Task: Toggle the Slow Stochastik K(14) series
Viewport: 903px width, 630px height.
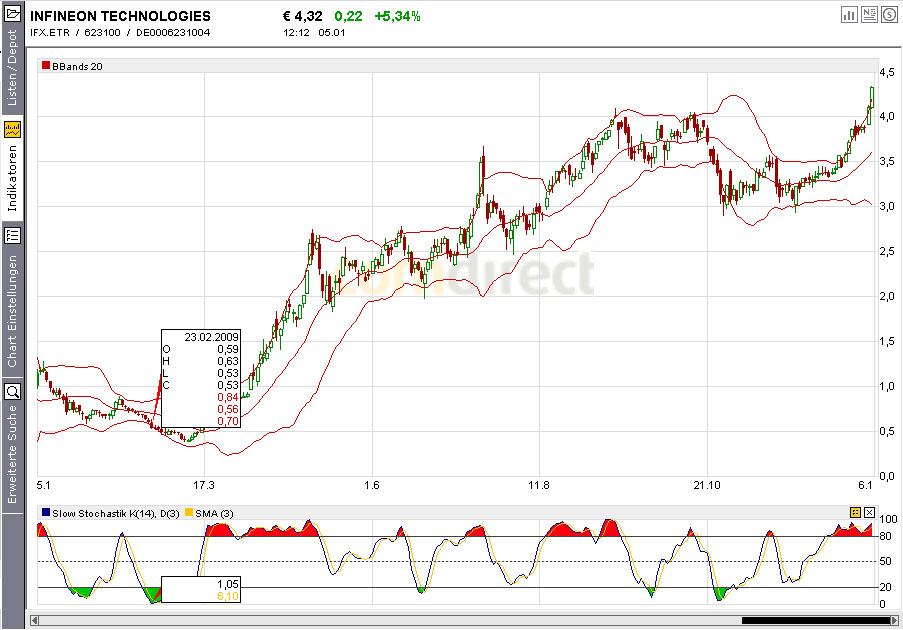Action: click(44, 511)
